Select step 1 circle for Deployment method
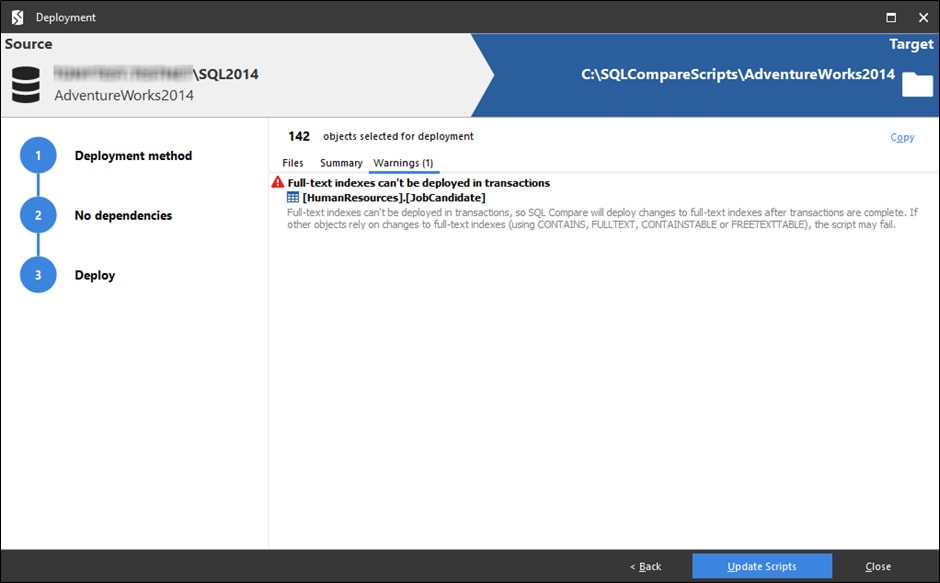Screen dimensions: 940x583 (x=38, y=156)
